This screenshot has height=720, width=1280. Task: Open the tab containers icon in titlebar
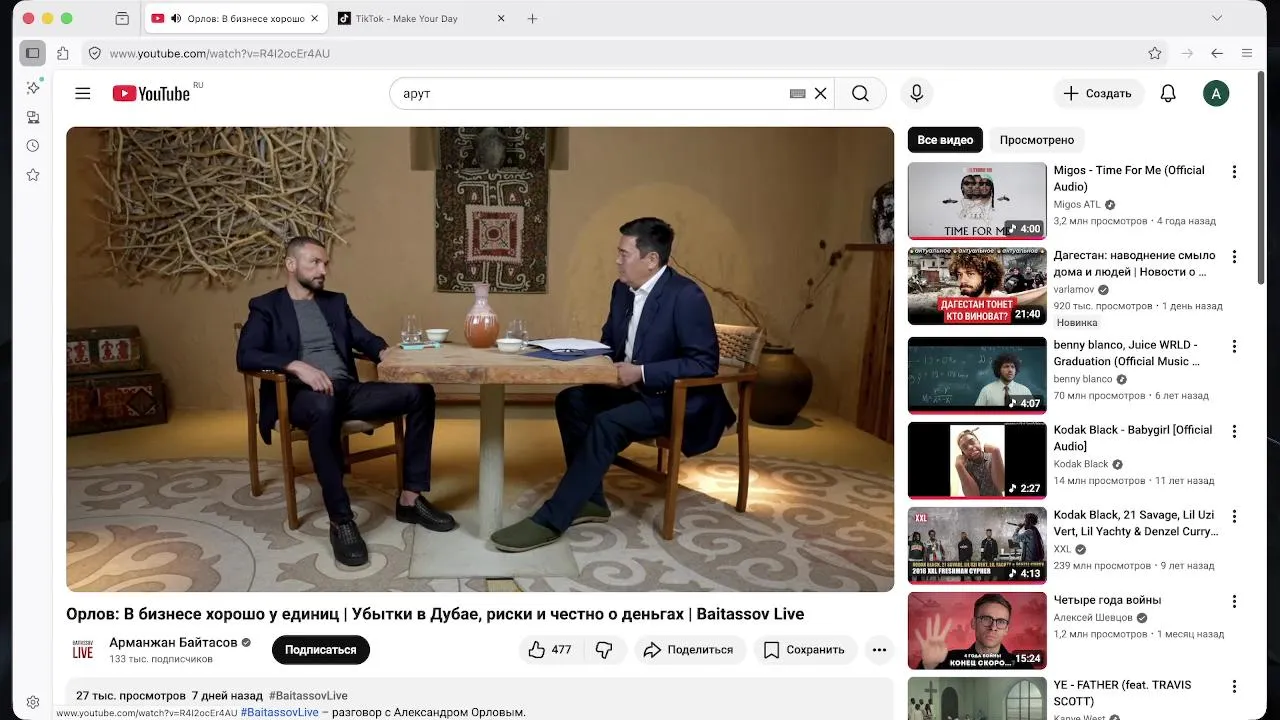point(122,18)
